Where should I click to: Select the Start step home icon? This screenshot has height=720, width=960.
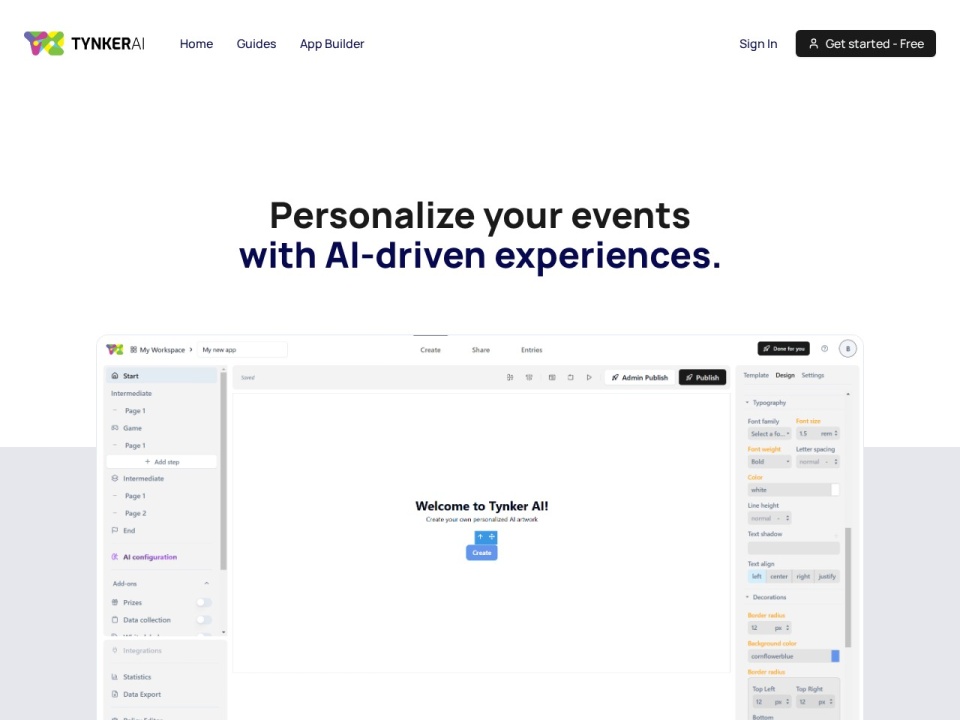(x=114, y=376)
